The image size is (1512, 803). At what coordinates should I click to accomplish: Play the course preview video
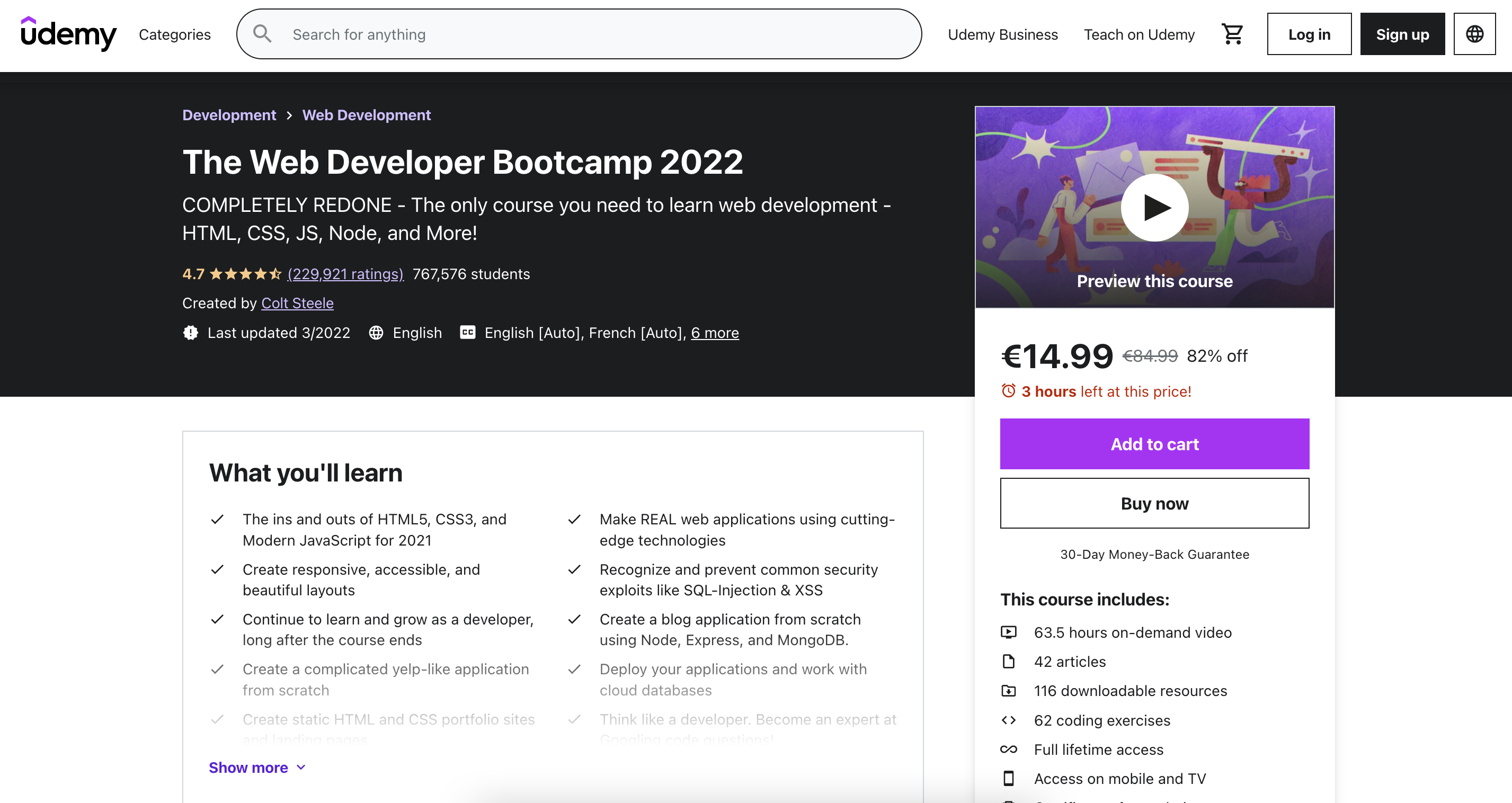(1154, 207)
